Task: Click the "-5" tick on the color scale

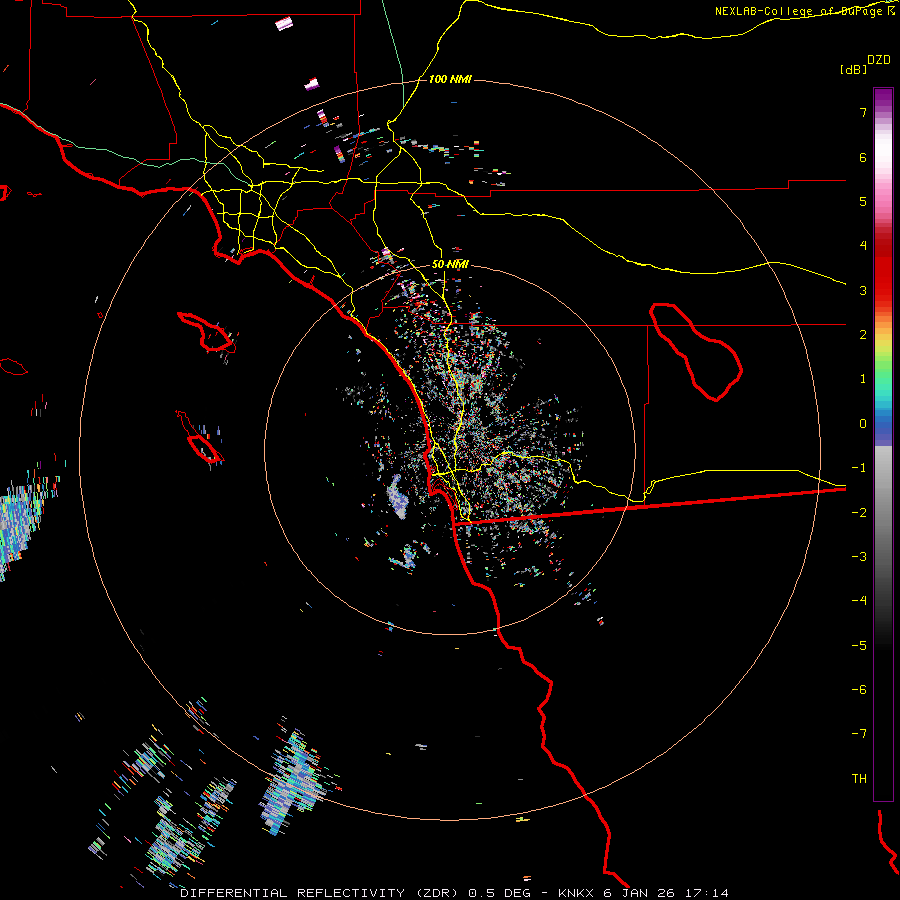Action: 859,646
